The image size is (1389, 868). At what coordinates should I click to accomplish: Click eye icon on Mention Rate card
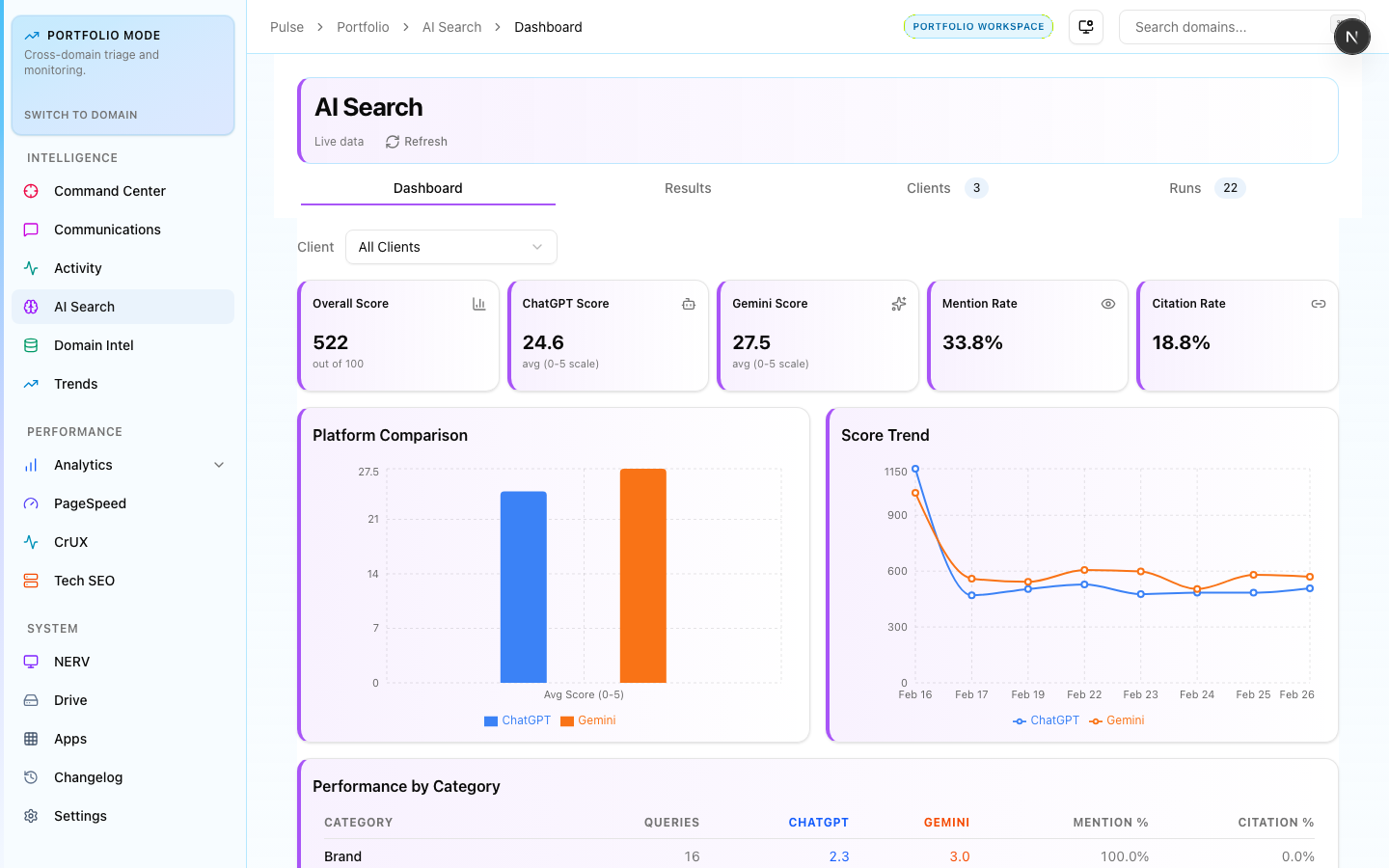click(x=1108, y=304)
